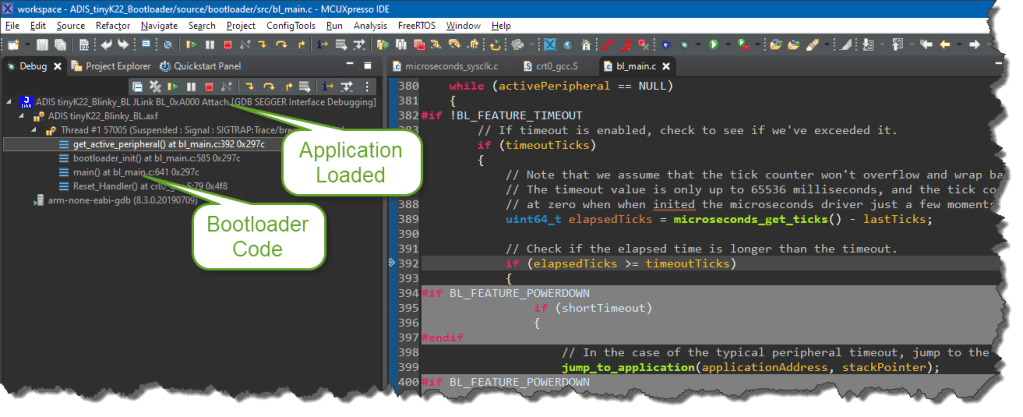Click Disconnect icon in main toolbar
Viewport: 1023px width, 417px height.
coord(245,44)
